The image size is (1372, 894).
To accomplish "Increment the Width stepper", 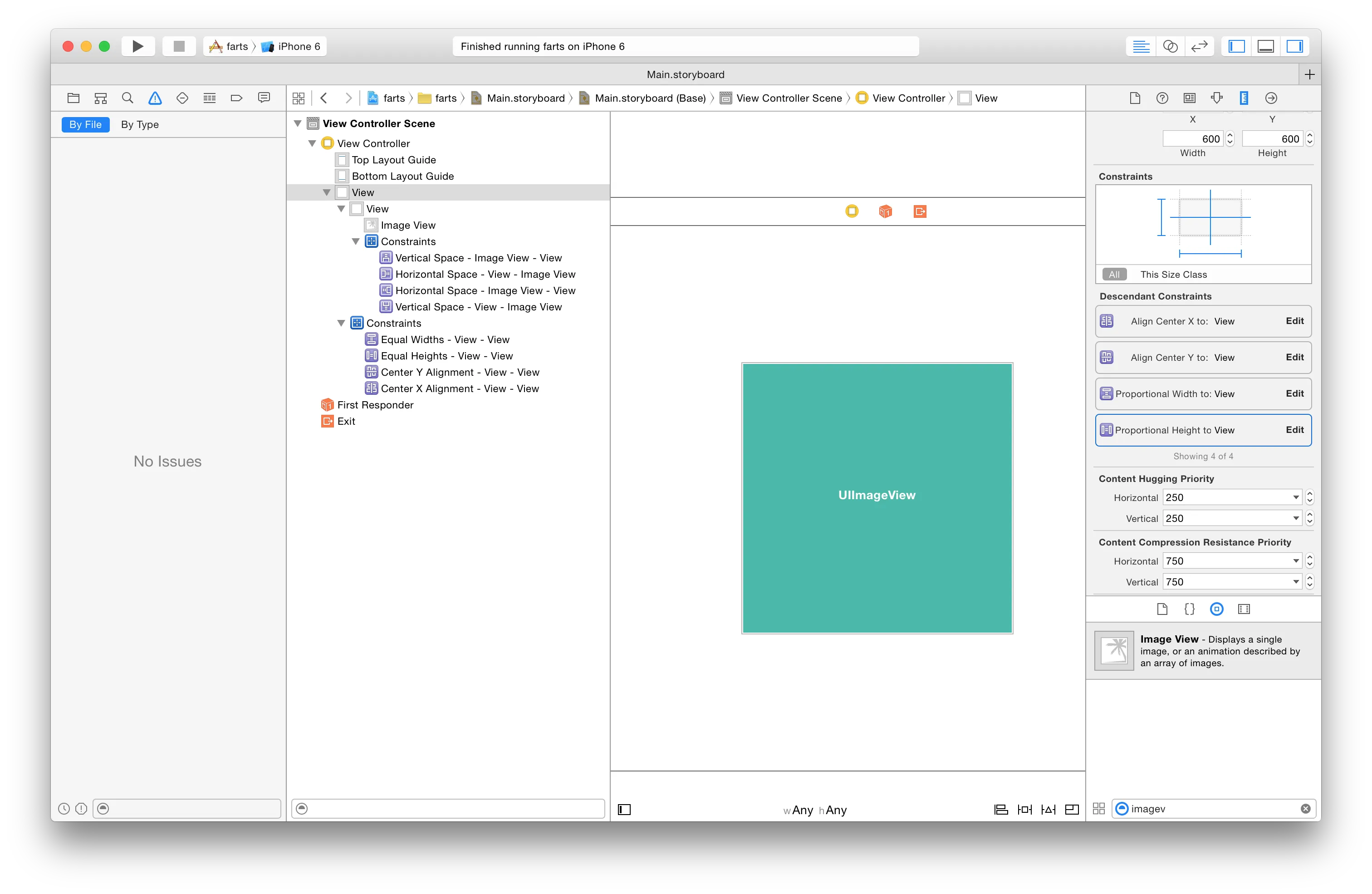I will pos(1230,136).
